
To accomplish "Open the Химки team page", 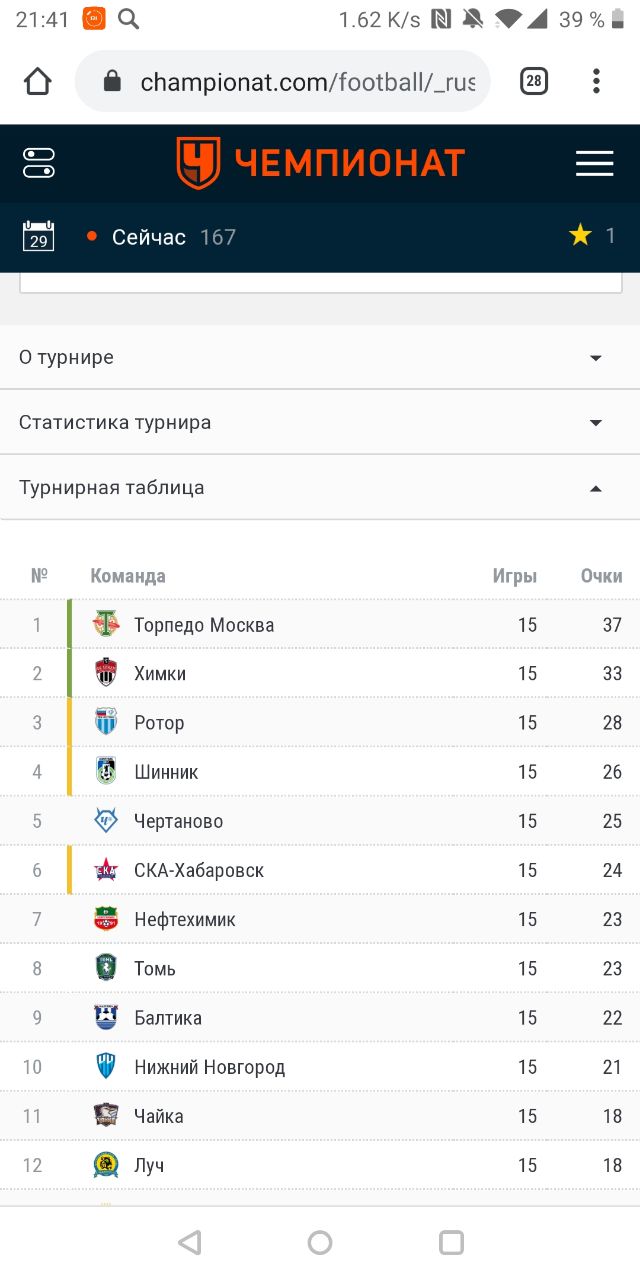I will pyautogui.click(x=160, y=673).
